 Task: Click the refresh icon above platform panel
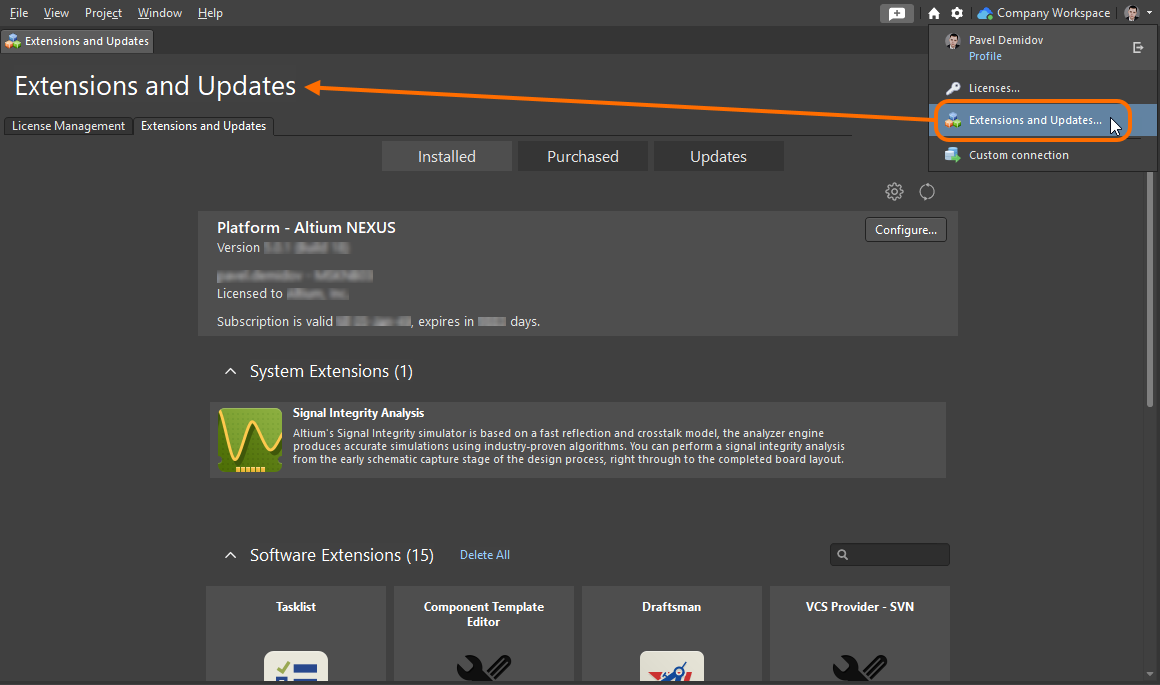pos(927,192)
